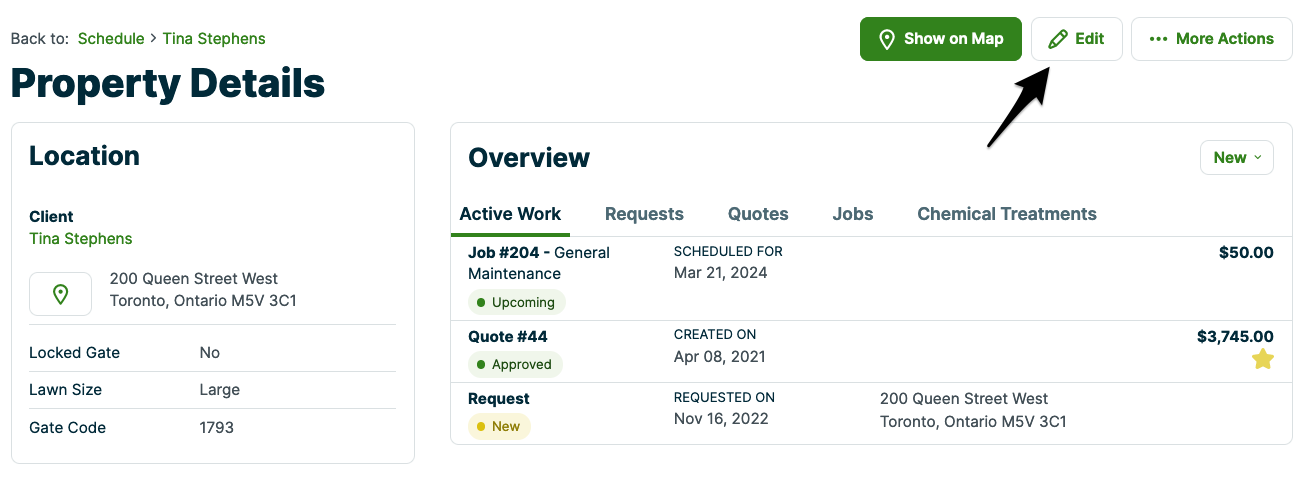View the Chemical Treatments tab

tap(1006, 214)
